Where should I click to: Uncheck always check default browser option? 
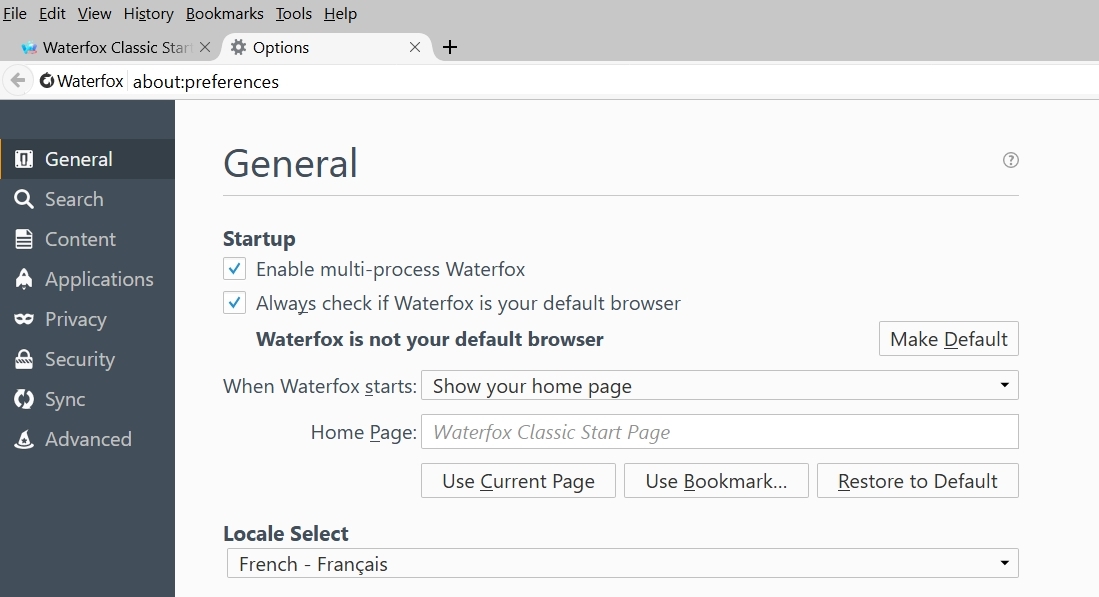click(x=234, y=303)
